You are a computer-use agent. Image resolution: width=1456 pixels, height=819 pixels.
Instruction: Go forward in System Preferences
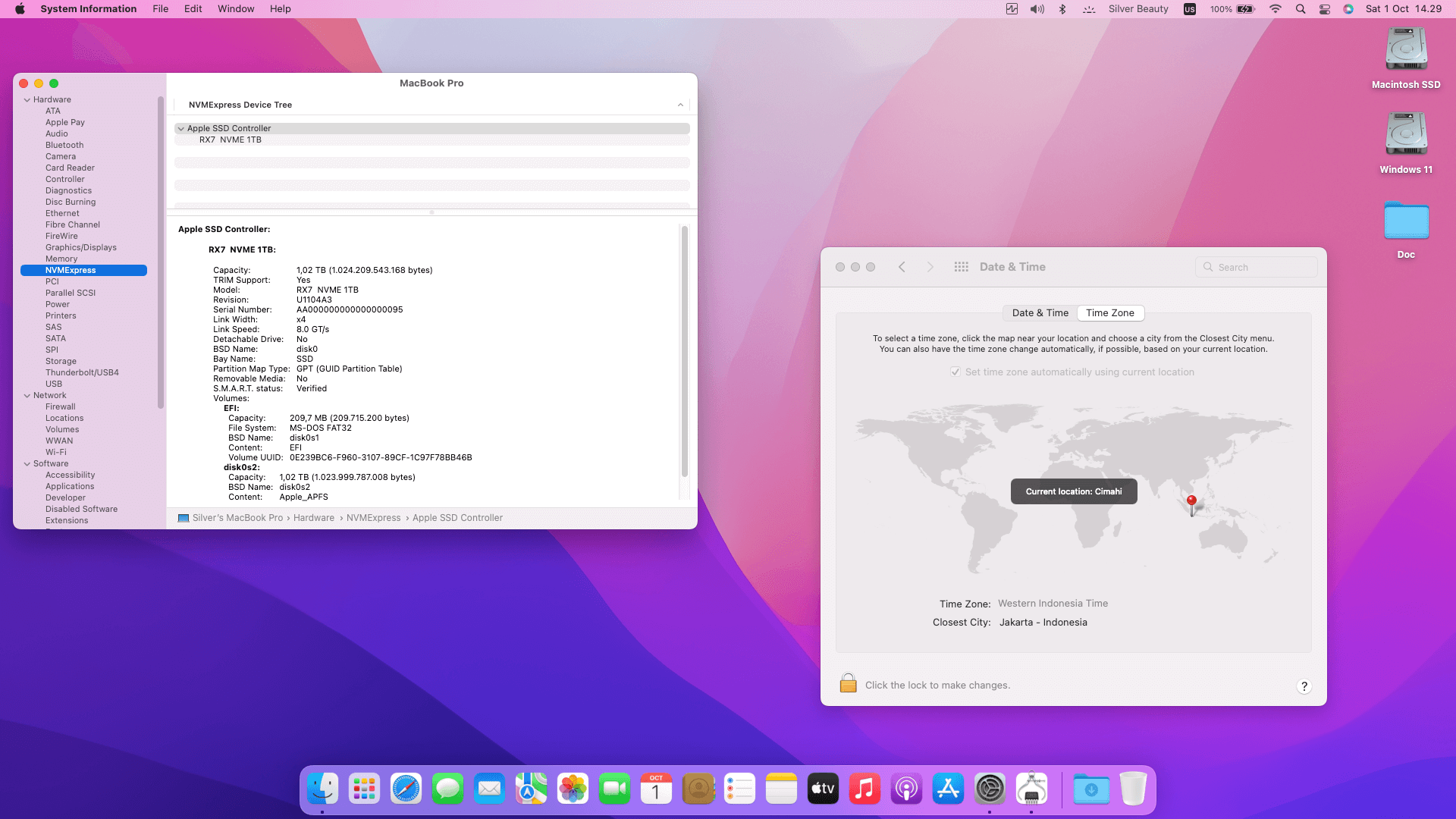930,267
